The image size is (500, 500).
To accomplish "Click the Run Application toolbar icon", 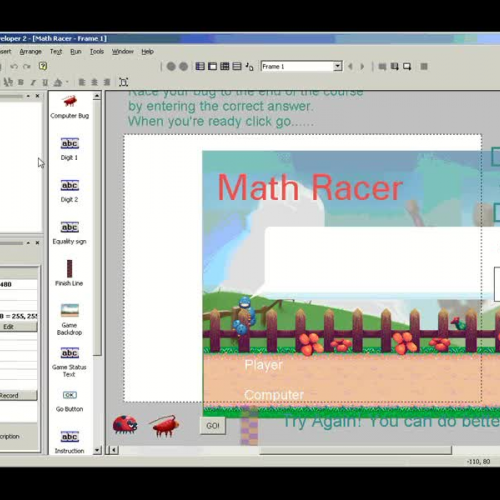I will (395, 67).
